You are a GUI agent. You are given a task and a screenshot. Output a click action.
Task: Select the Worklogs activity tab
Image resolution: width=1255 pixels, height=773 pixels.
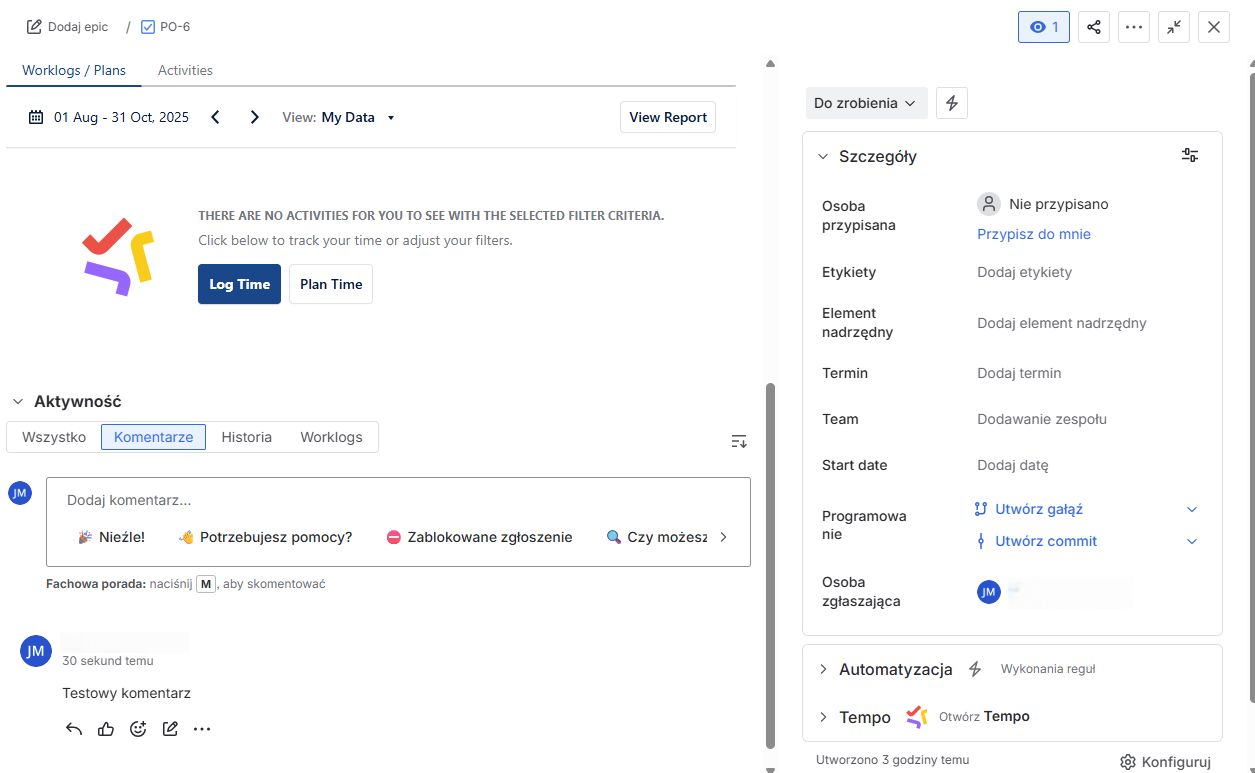point(331,437)
